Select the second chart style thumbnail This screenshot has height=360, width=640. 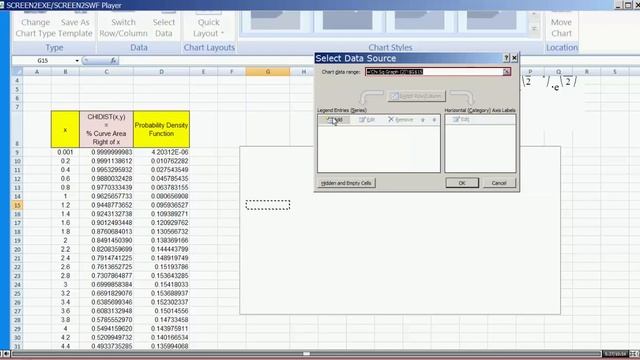(347, 21)
